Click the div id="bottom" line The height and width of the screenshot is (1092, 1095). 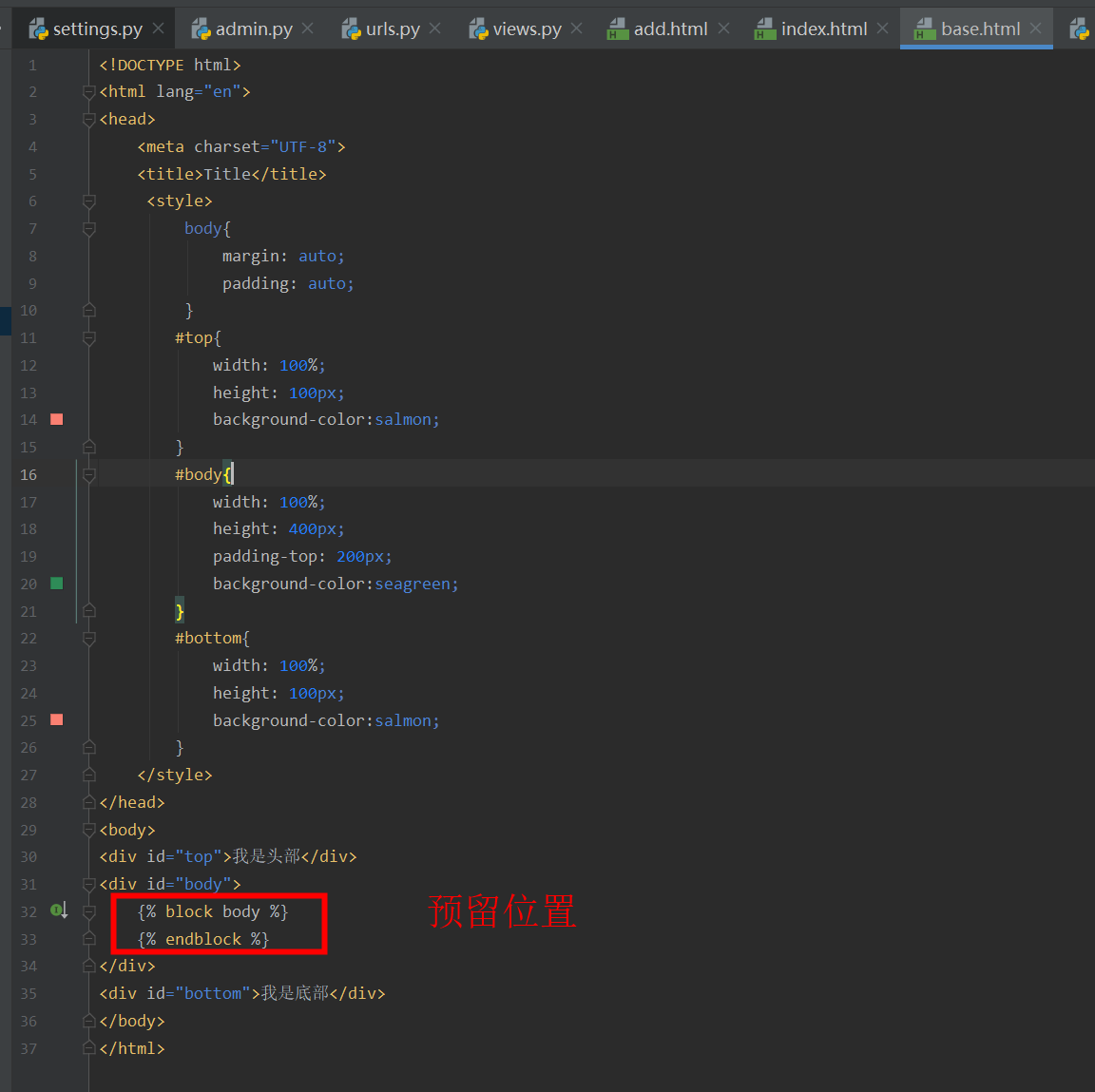(242, 993)
